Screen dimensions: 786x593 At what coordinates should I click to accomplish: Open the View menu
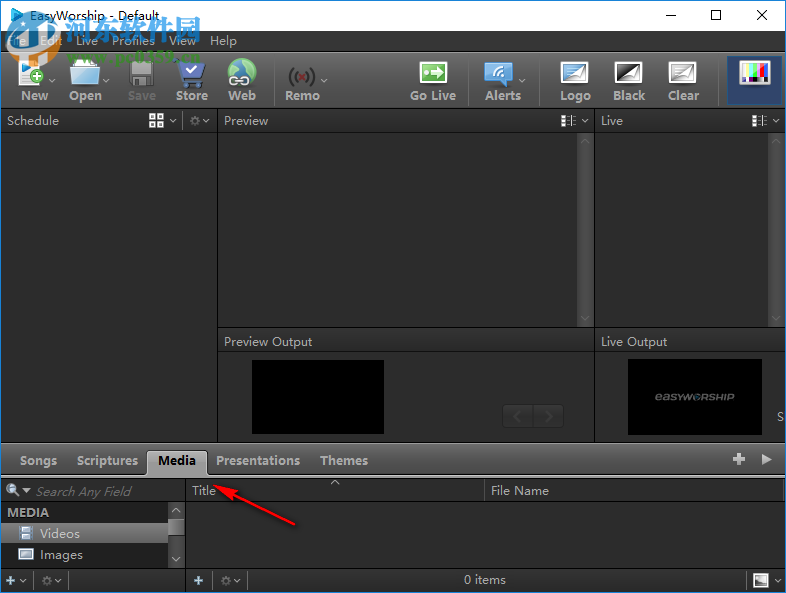(x=182, y=41)
